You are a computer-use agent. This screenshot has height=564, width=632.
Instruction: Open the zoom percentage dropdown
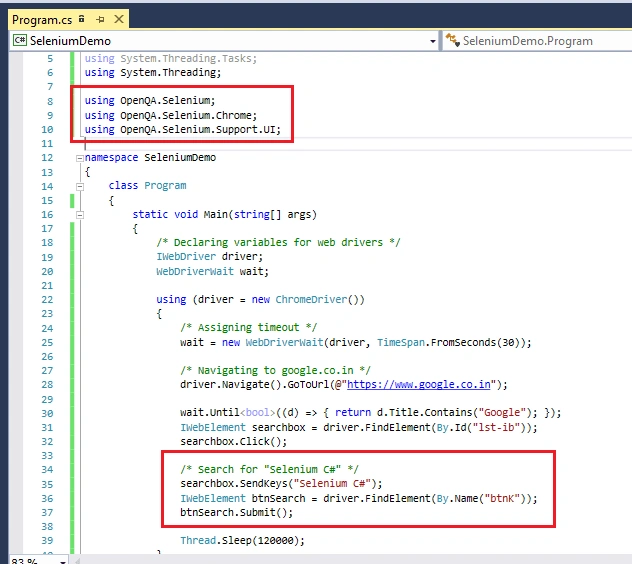(63, 561)
